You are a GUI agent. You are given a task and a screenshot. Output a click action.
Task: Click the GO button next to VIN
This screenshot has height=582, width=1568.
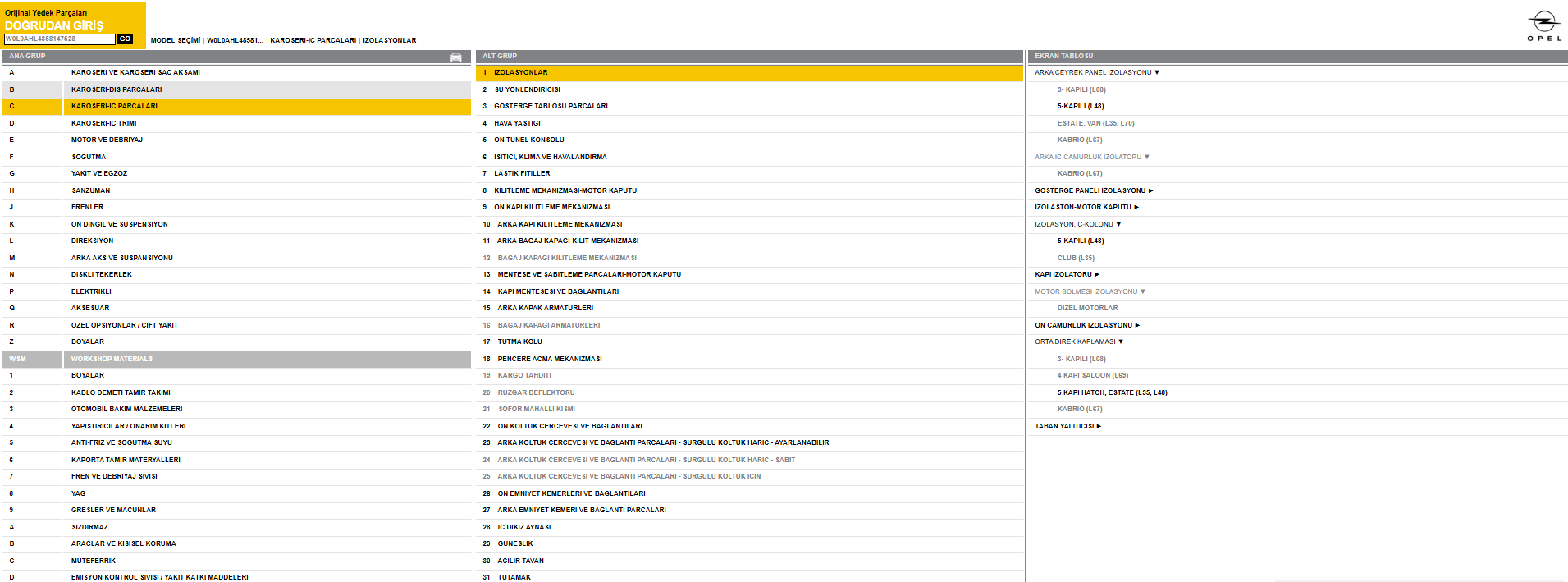click(126, 39)
